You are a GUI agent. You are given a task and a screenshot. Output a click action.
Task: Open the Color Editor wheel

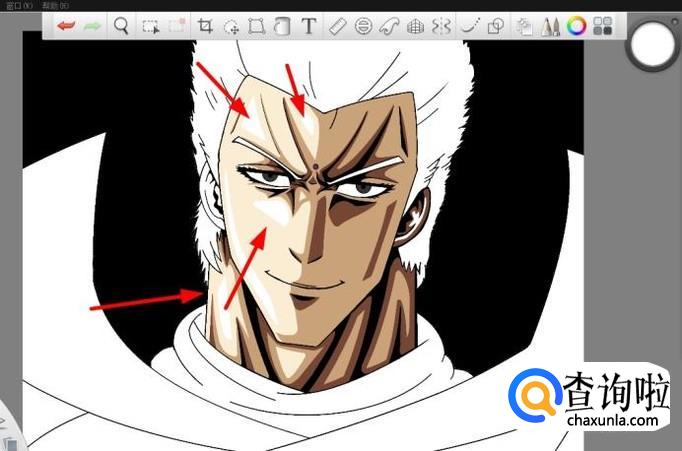tap(576, 26)
